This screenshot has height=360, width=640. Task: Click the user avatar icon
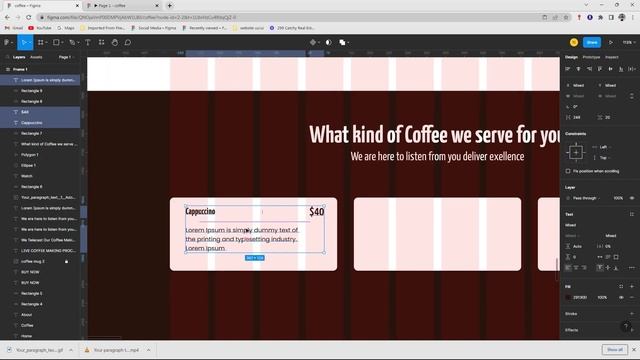click(x=574, y=42)
